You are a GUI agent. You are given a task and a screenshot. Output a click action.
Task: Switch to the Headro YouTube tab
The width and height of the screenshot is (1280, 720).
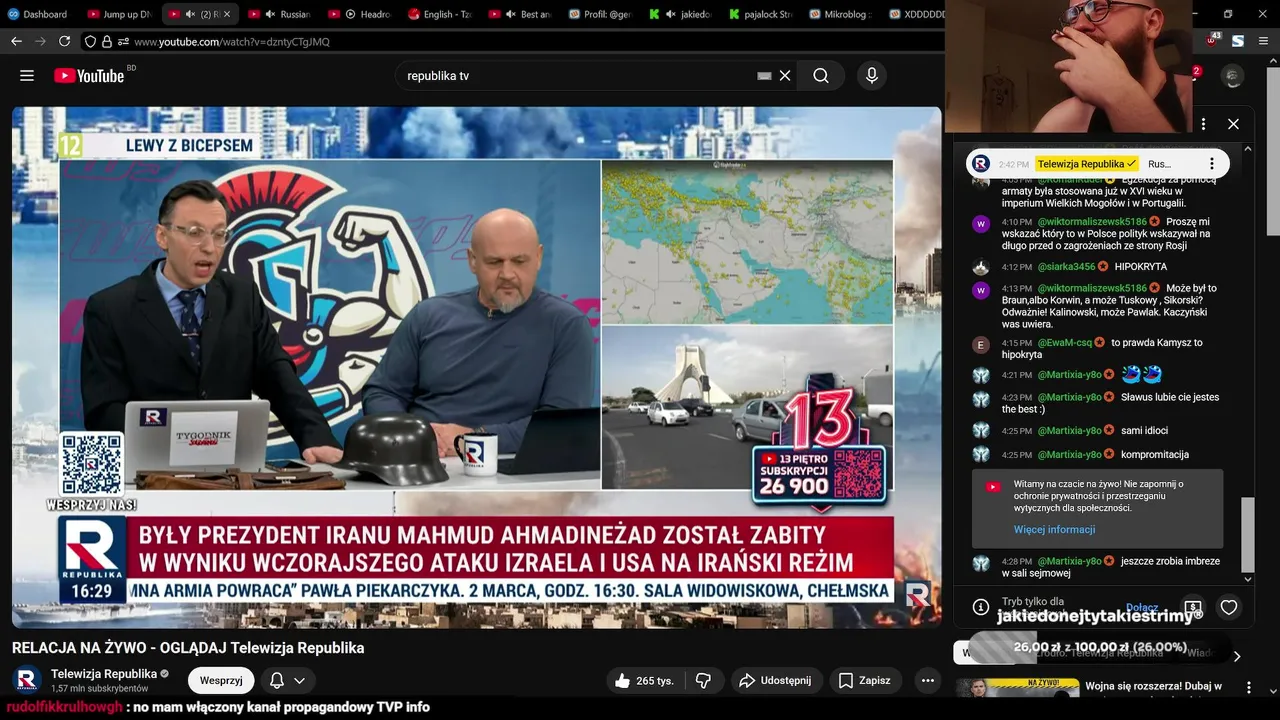point(360,14)
